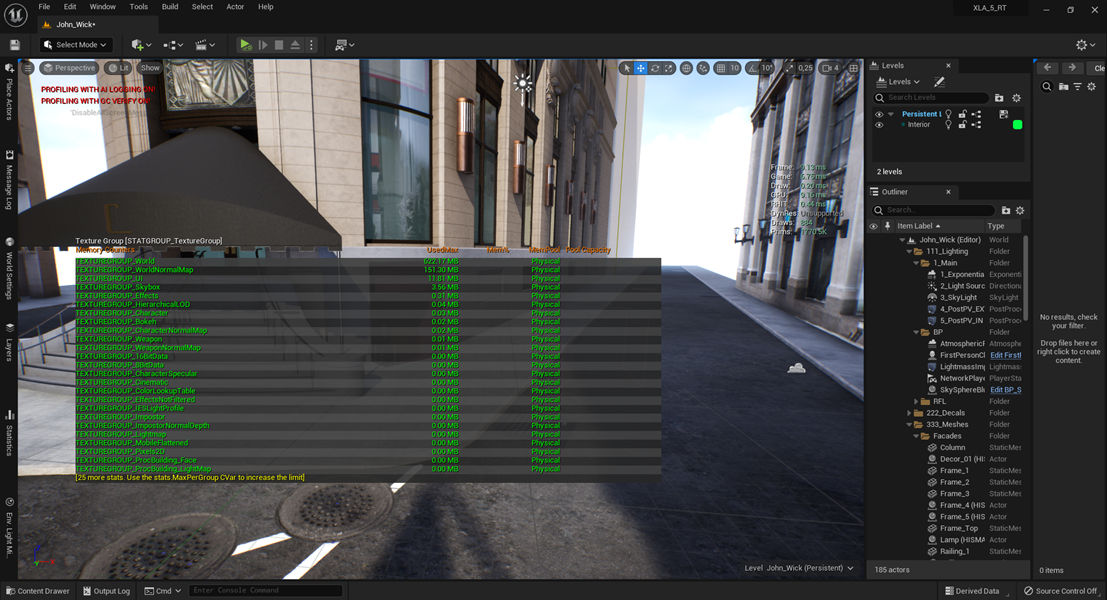1107x600 pixels.
Task: Open the Message Log side panel
Action: pyautogui.click(x=9, y=180)
